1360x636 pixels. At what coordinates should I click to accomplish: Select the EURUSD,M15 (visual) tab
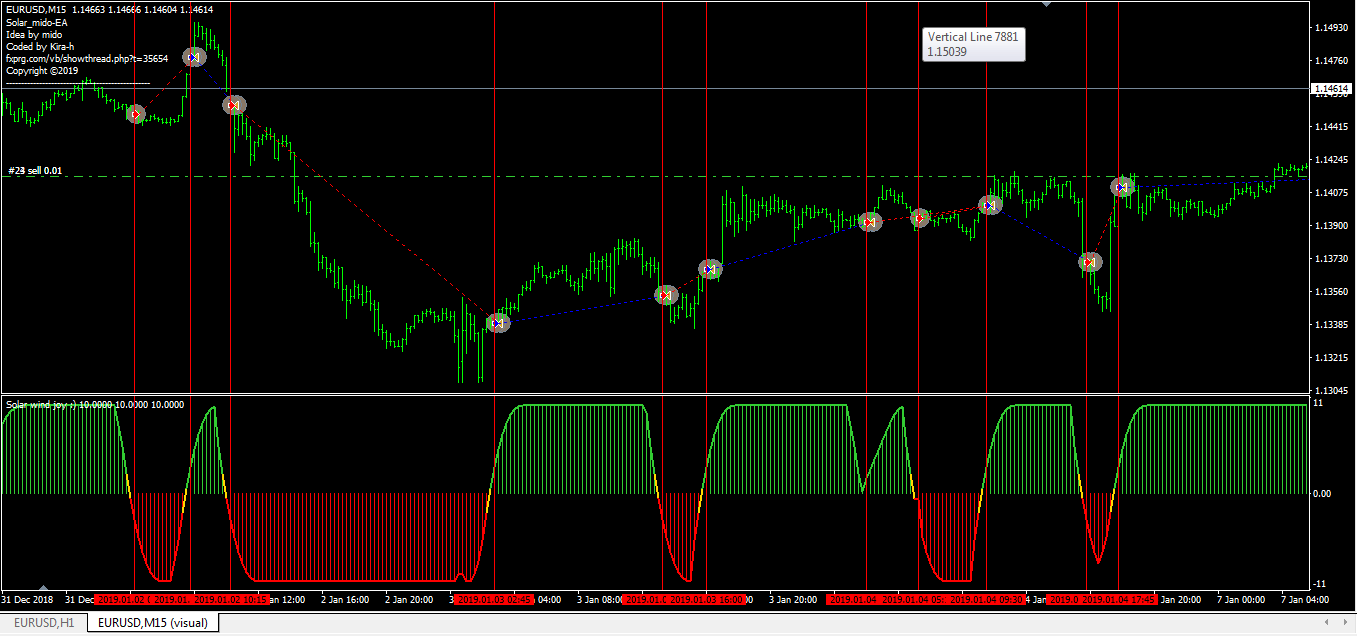(x=152, y=623)
